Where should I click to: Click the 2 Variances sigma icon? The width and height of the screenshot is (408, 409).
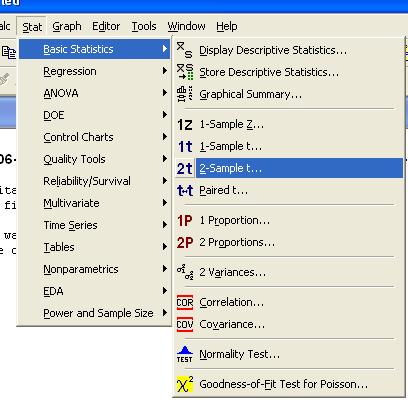(x=185, y=272)
